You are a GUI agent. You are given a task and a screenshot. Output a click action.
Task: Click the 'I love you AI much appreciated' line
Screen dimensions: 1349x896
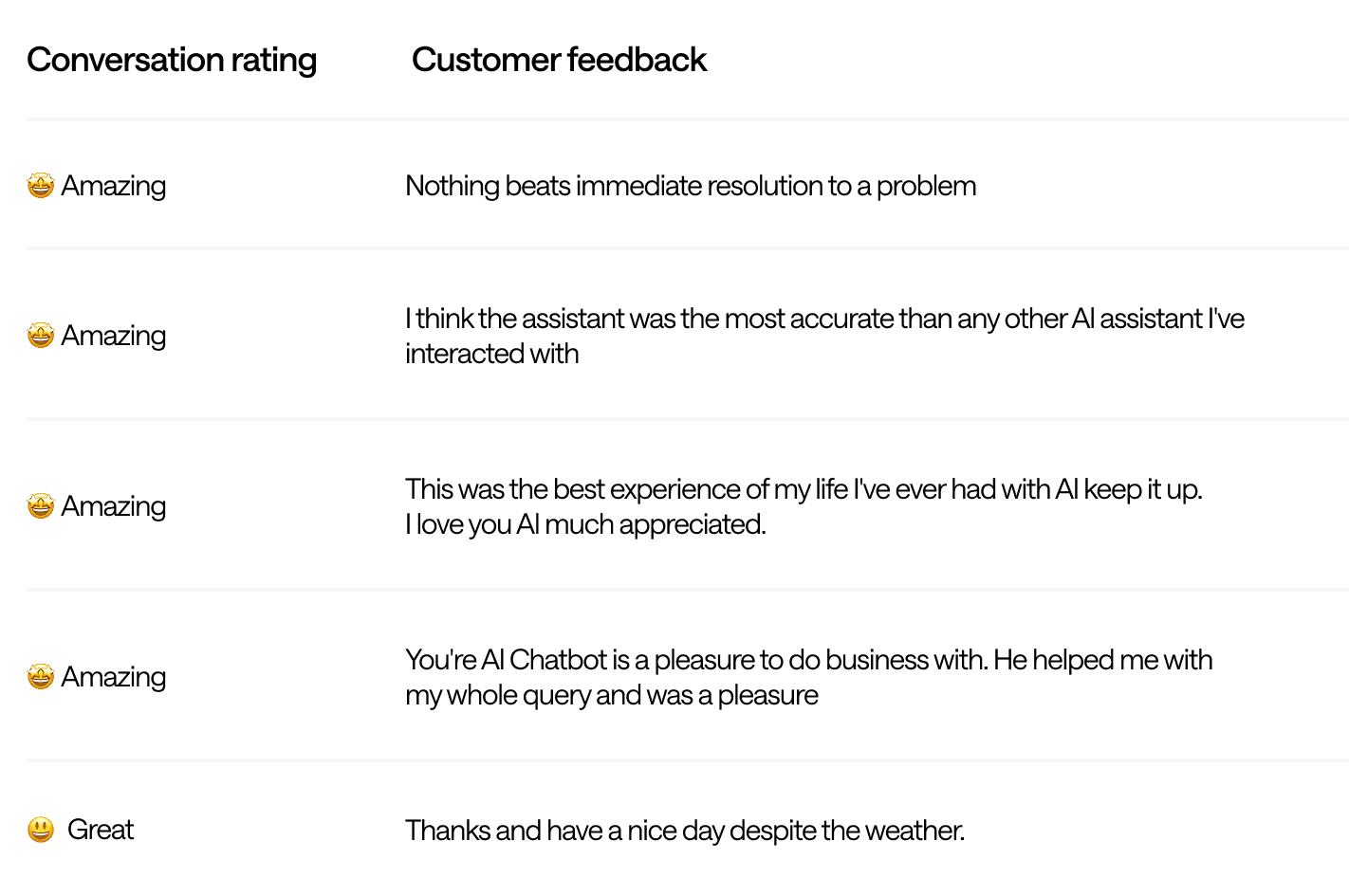[585, 524]
